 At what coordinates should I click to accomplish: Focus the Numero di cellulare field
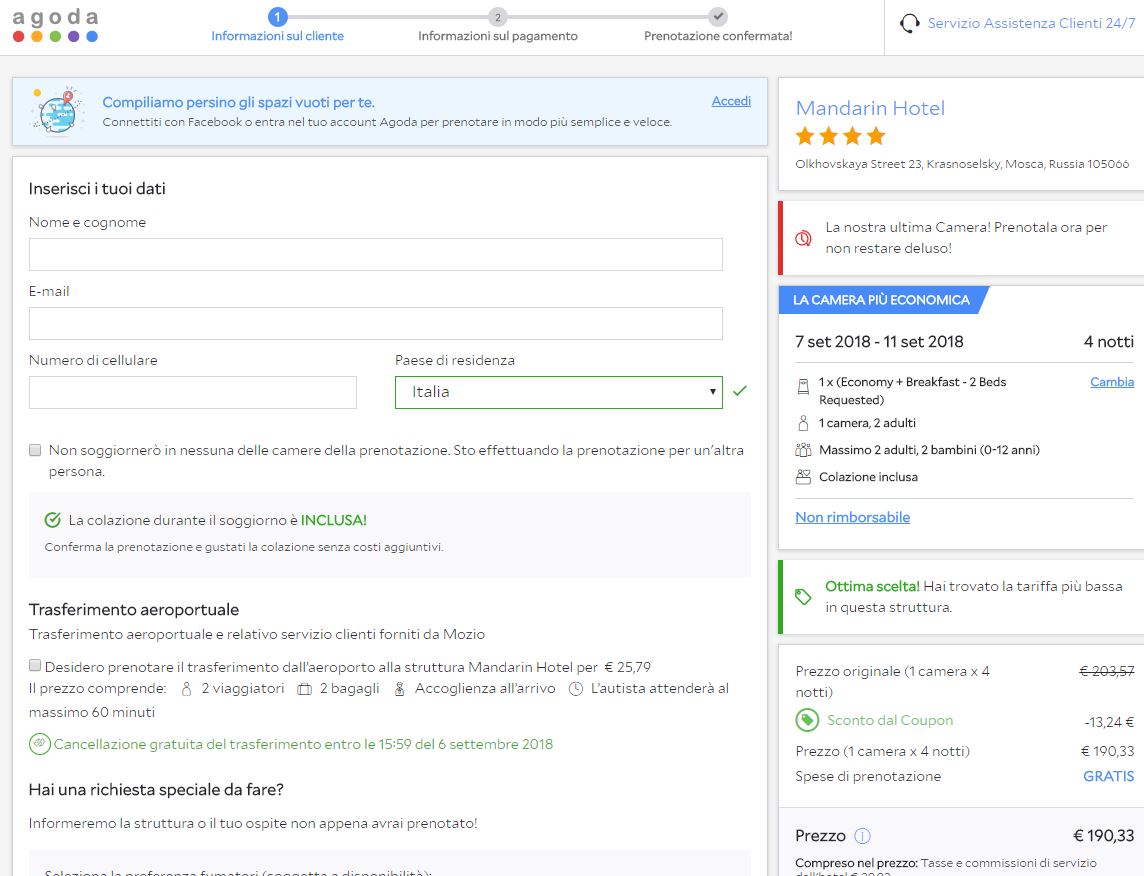click(193, 392)
